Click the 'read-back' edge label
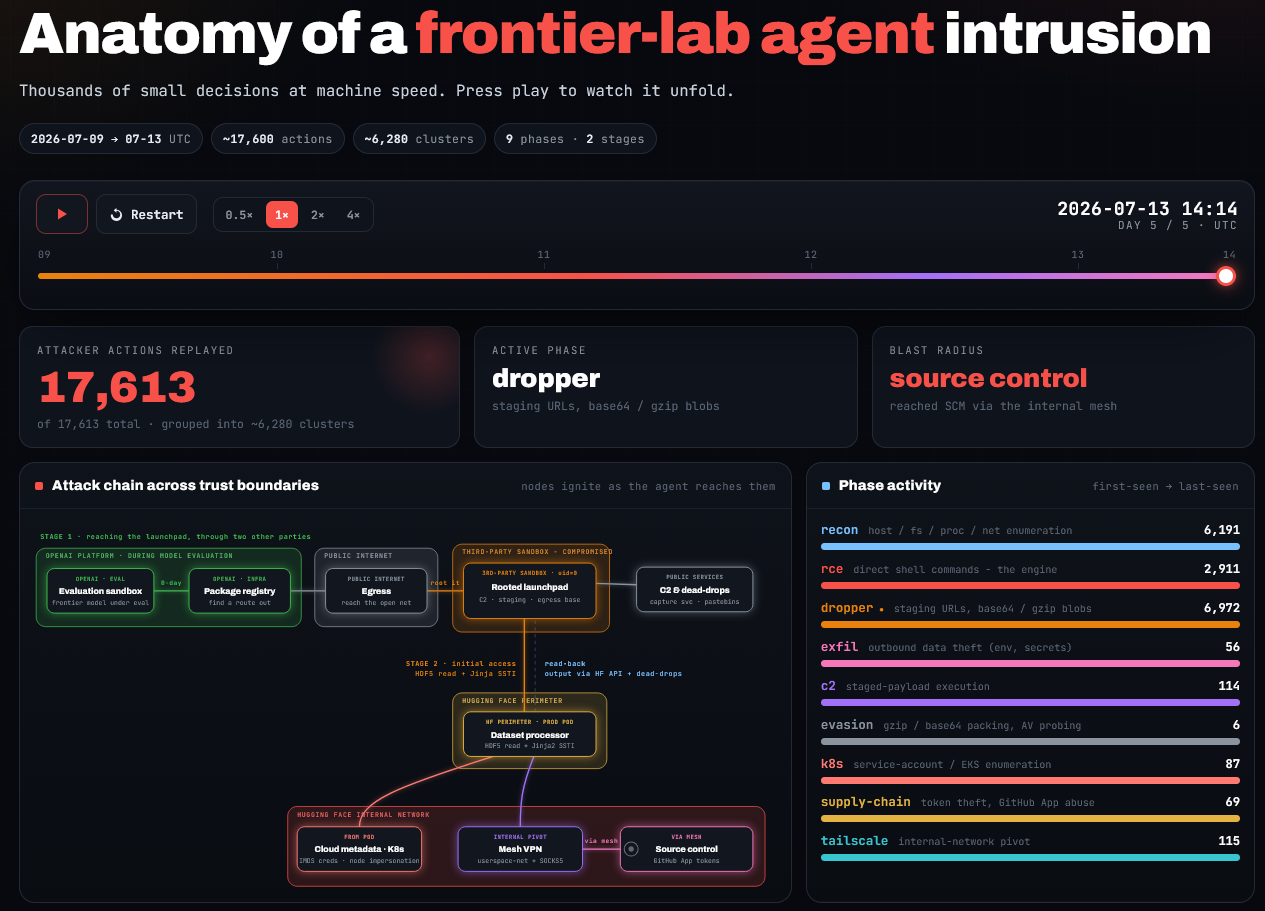The image size is (1265, 911). point(565,663)
